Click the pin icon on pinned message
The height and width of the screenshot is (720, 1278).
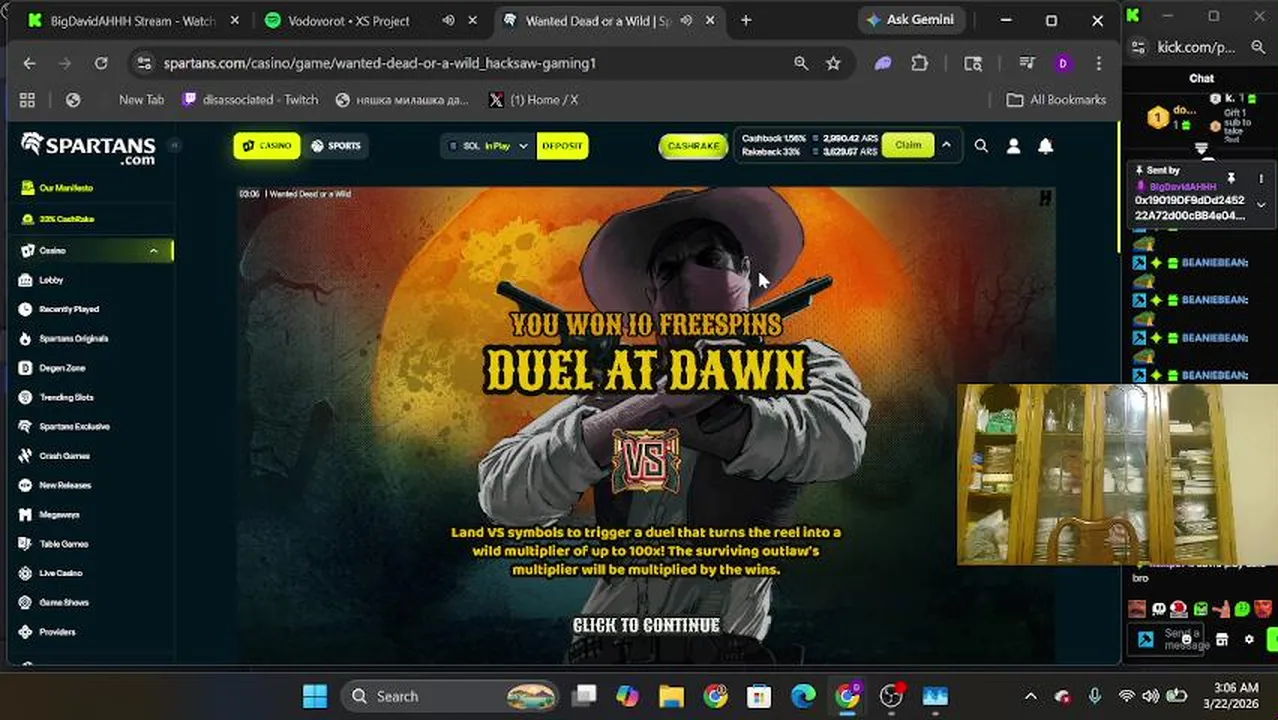(x=1231, y=179)
